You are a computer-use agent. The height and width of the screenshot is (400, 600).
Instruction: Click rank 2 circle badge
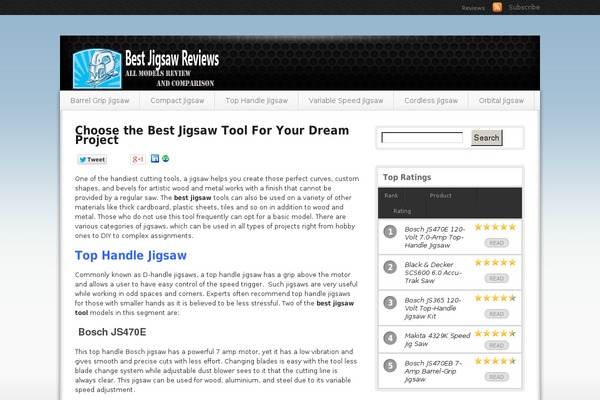(390, 267)
